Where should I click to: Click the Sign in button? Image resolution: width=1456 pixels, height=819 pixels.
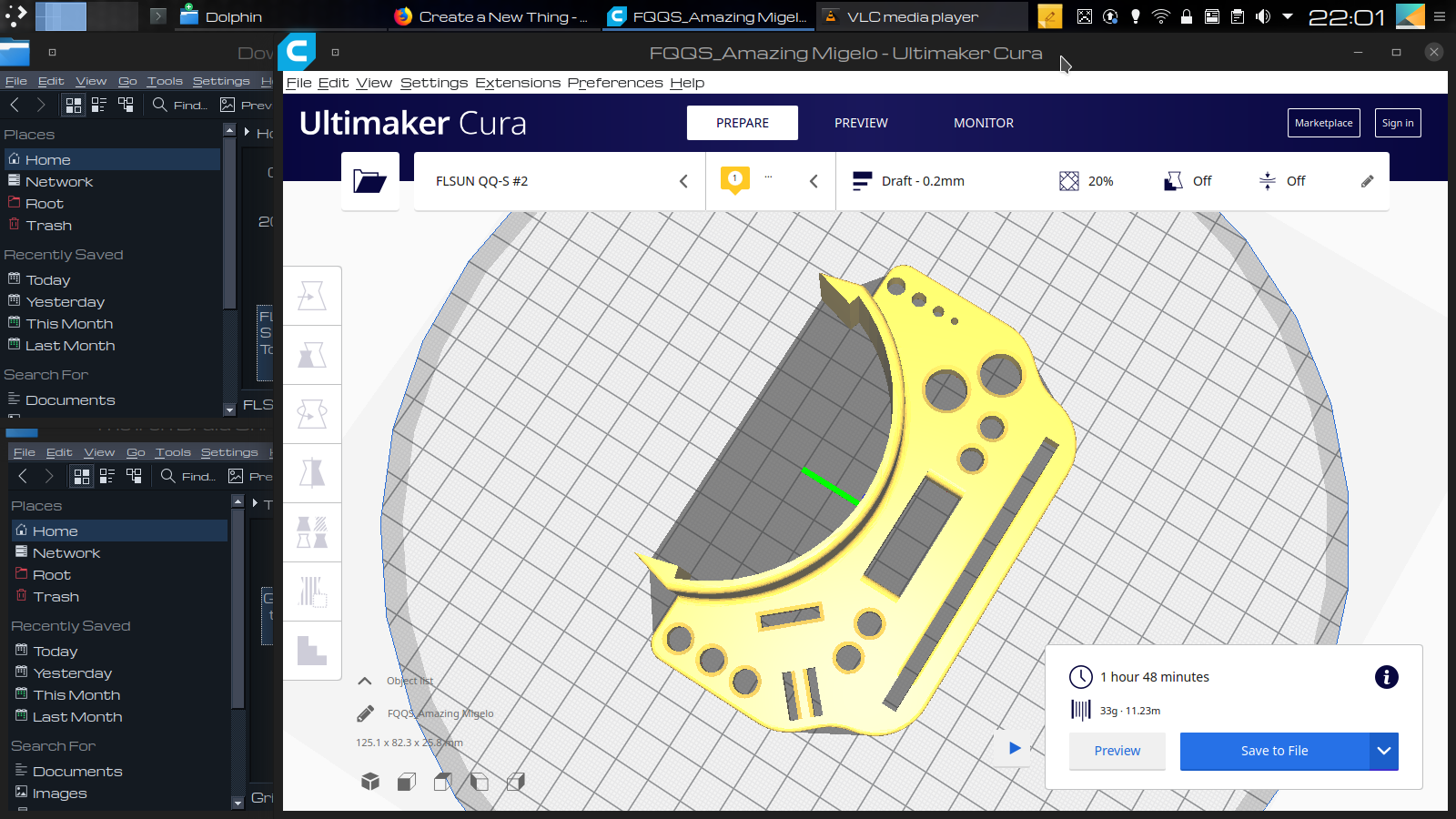pyautogui.click(x=1398, y=123)
